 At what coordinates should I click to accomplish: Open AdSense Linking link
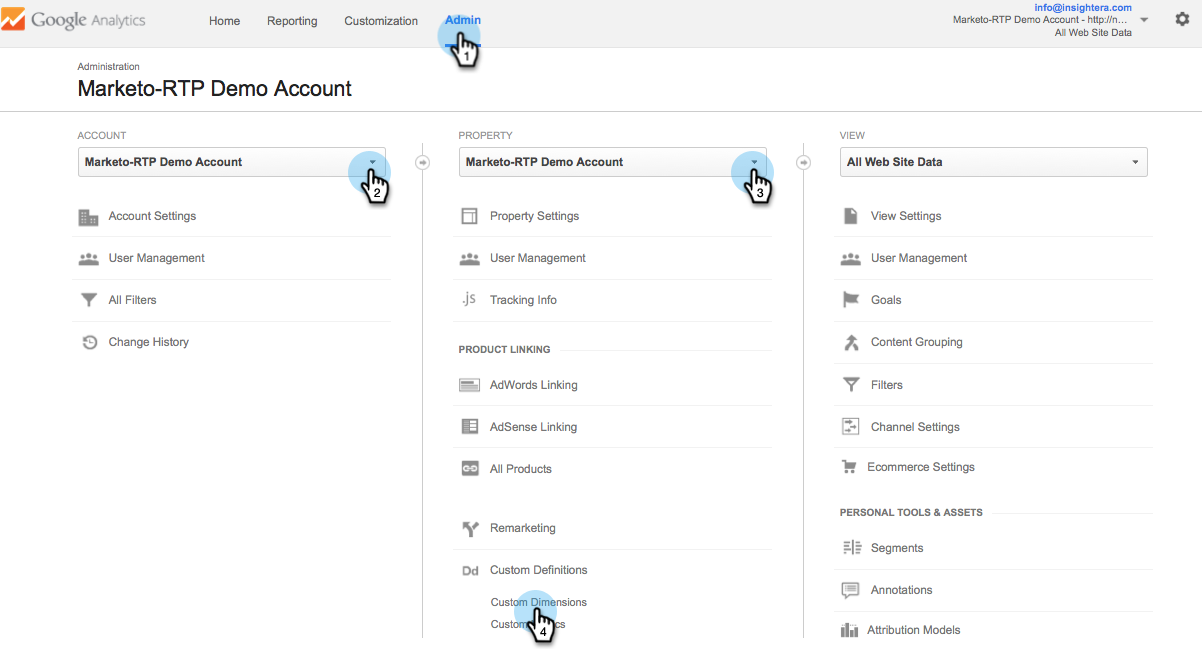coord(533,427)
